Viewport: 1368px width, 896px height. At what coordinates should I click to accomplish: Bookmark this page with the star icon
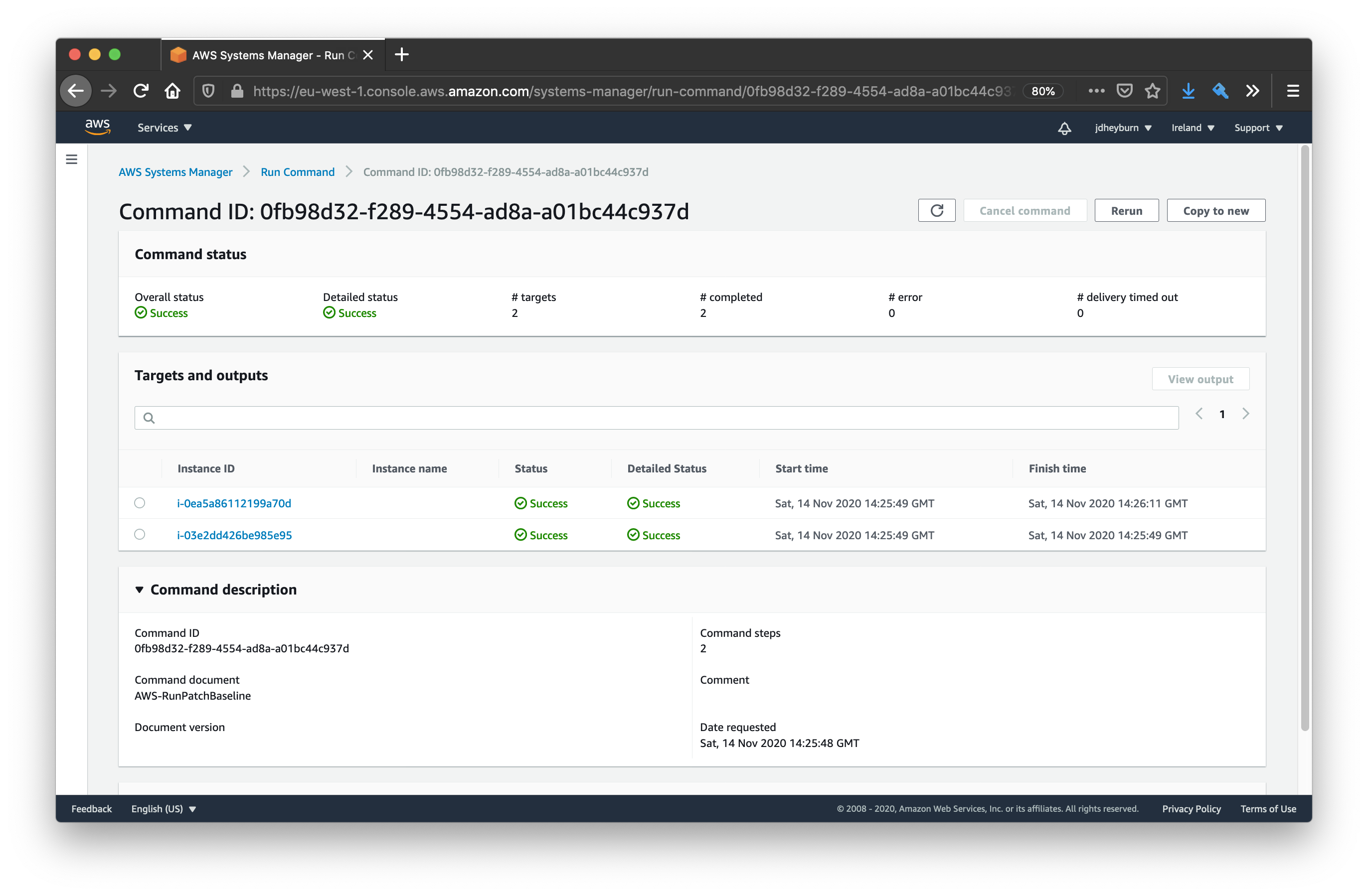point(1153,91)
